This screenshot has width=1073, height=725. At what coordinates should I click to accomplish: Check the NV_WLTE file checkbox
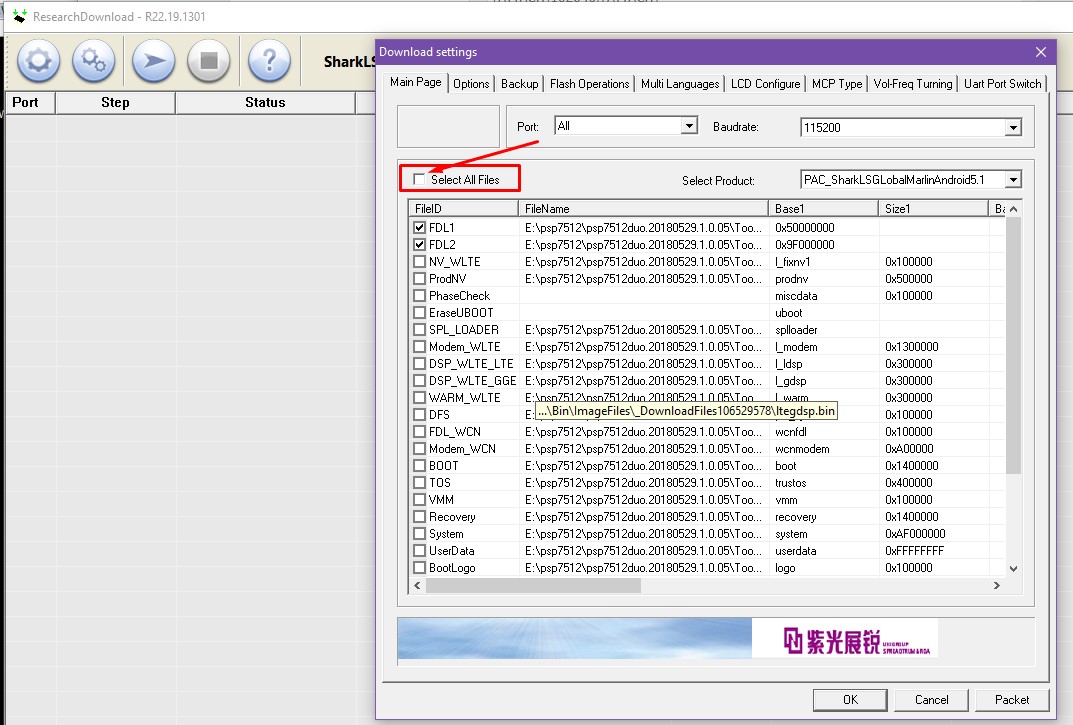pyautogui.click(x=420, y=262)
